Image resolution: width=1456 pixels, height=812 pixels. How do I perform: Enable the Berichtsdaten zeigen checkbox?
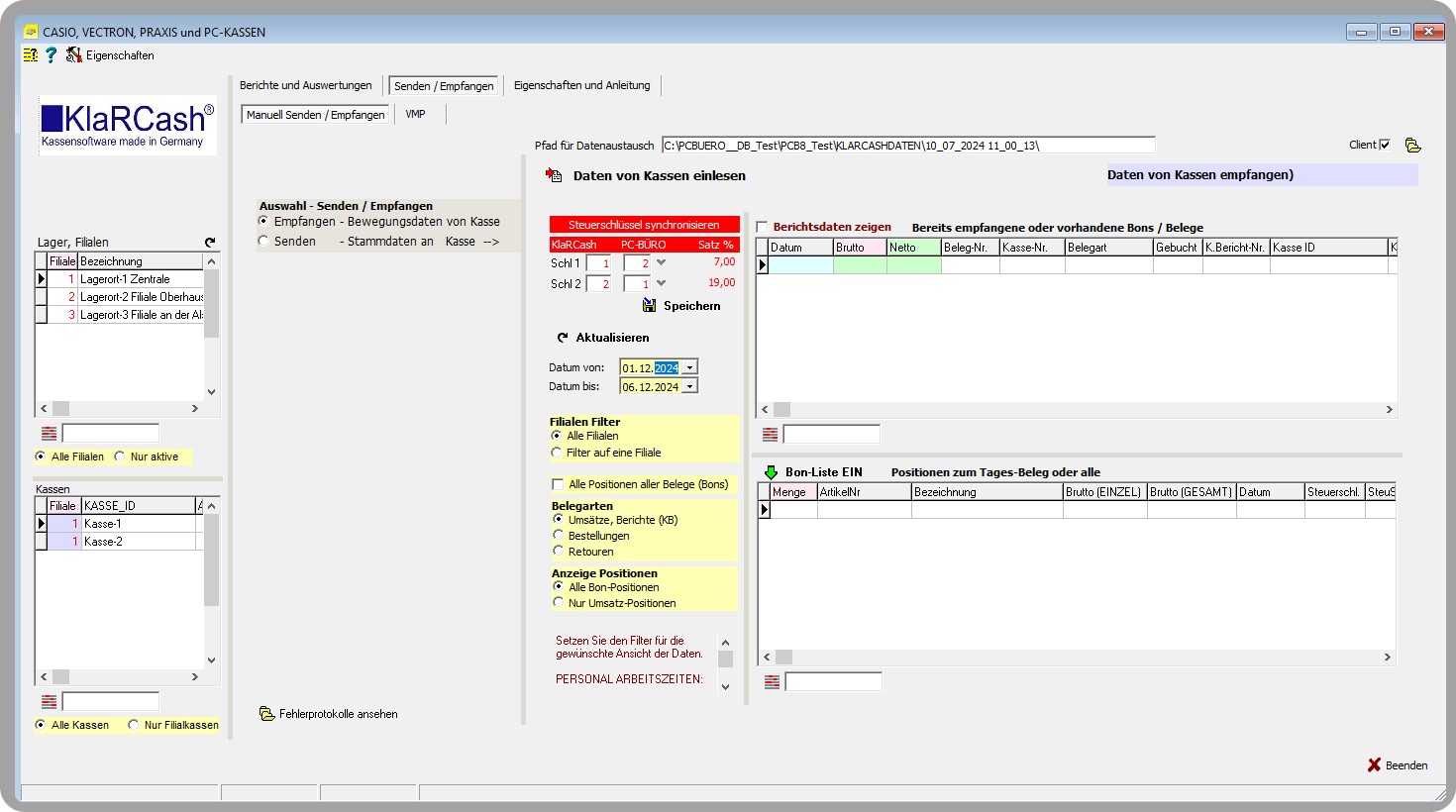(761, 226)
